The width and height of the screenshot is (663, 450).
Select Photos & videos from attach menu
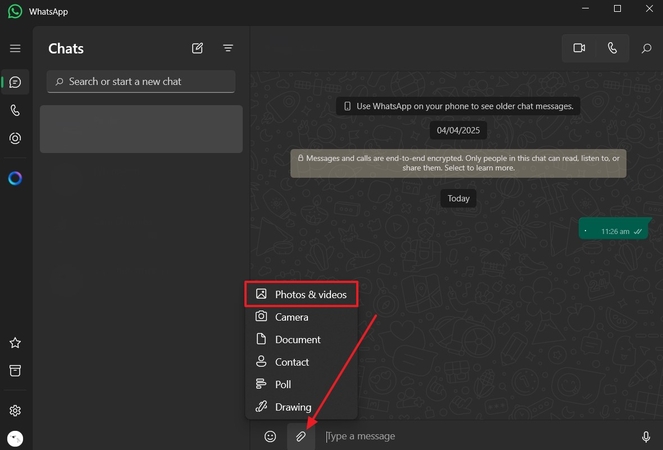tap(301, 294)
